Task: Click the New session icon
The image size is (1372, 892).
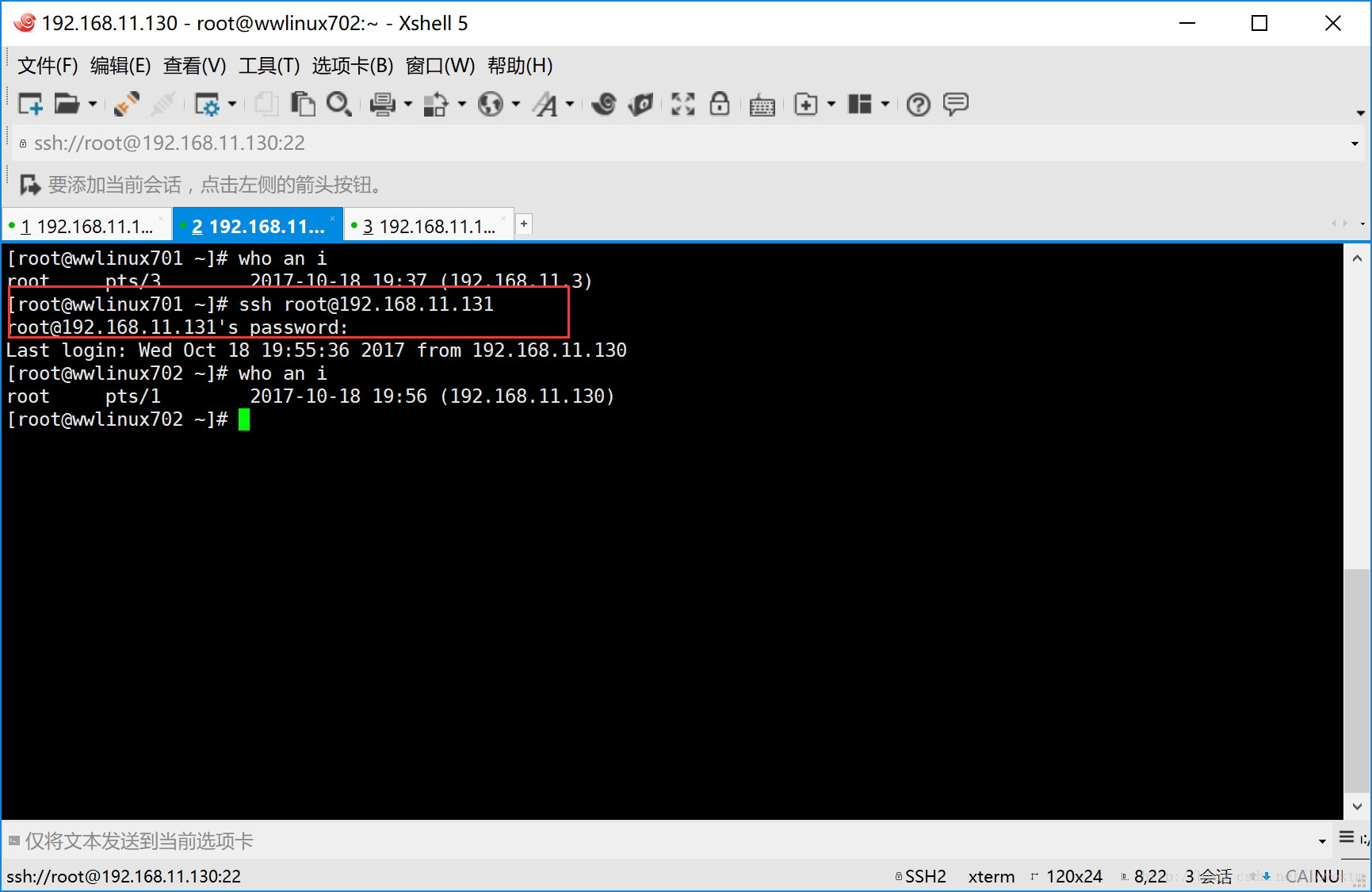Action: click(x=31, y=104)
